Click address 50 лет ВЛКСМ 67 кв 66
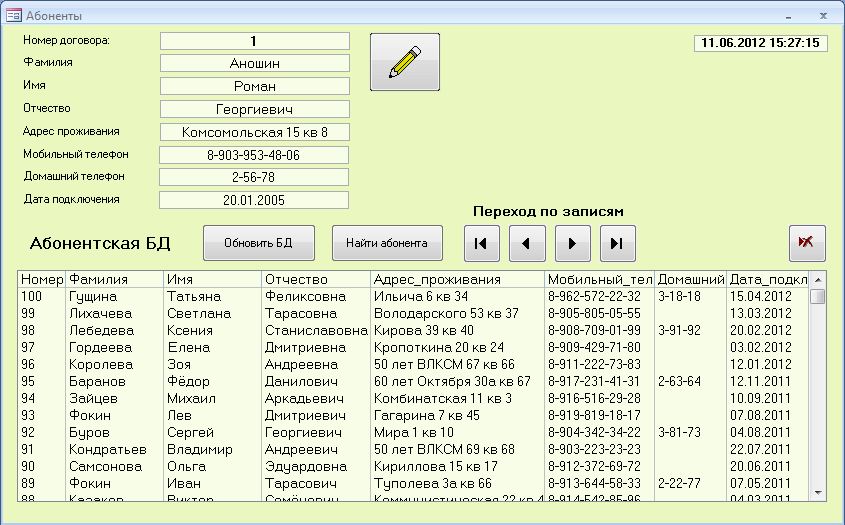The height and width of the screenshot is (525, 845). [x=444, y=364]
